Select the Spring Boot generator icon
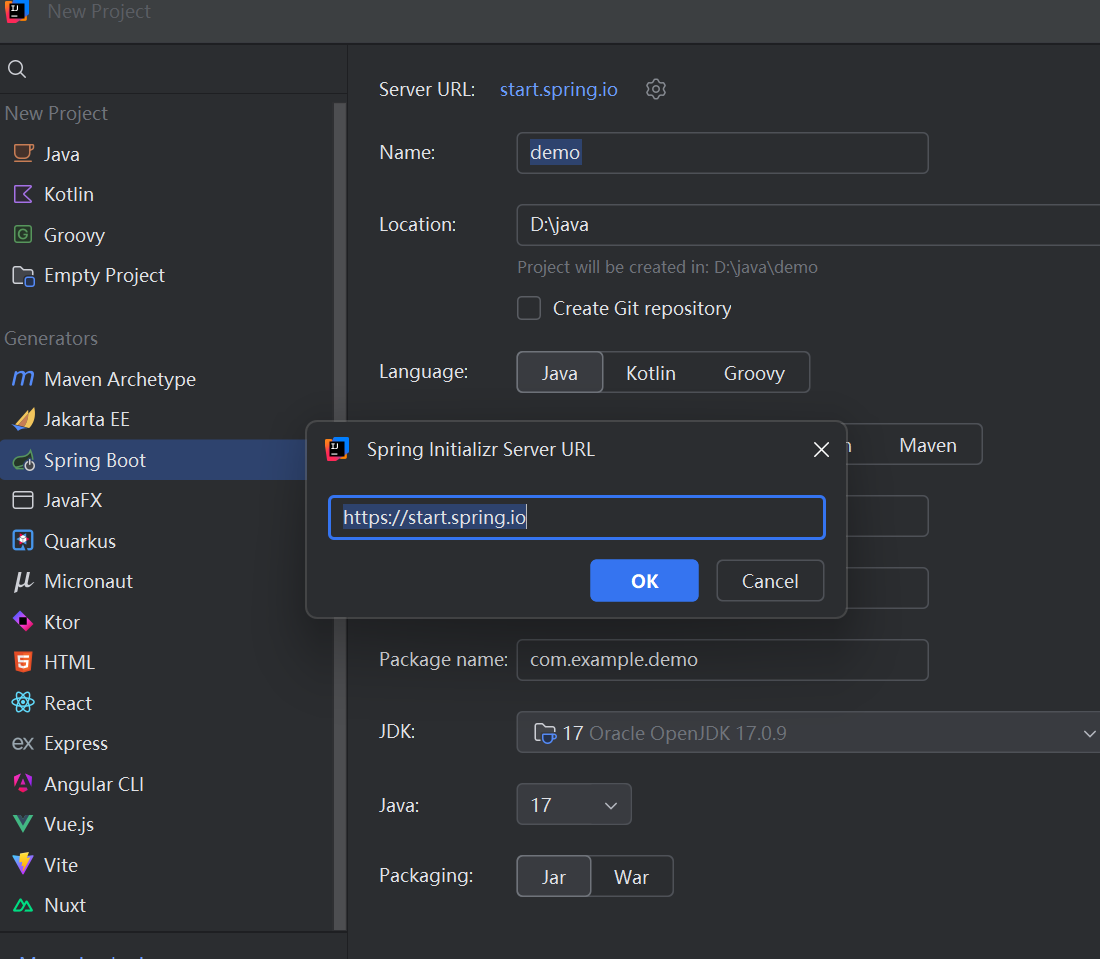Screen dimensions: 1100x959 [24, 460]
